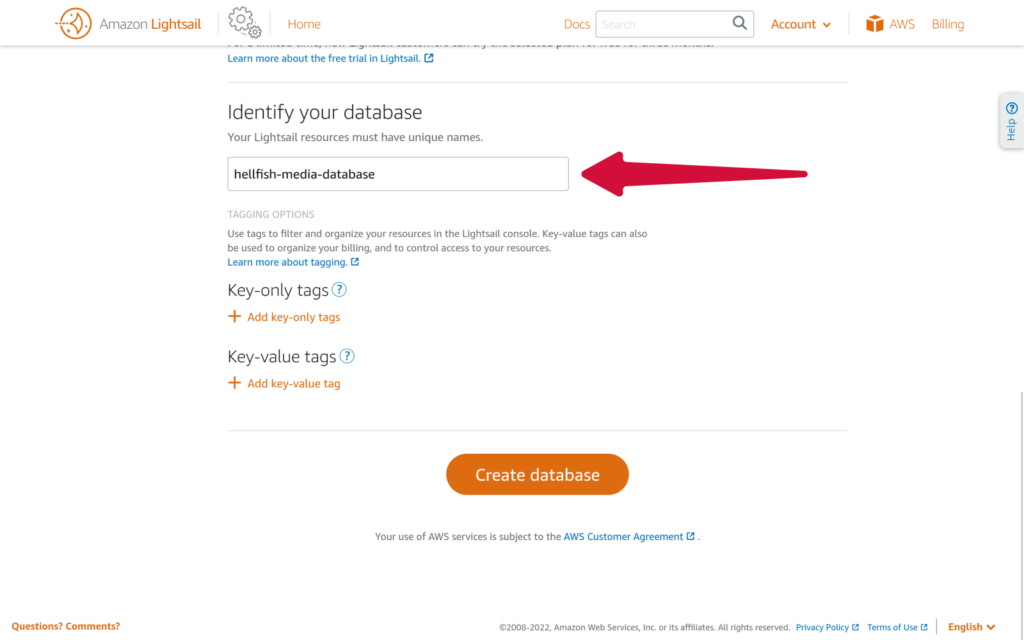Focus the Search text box
Screen dimensions: 1024x640
pos(663,24)
